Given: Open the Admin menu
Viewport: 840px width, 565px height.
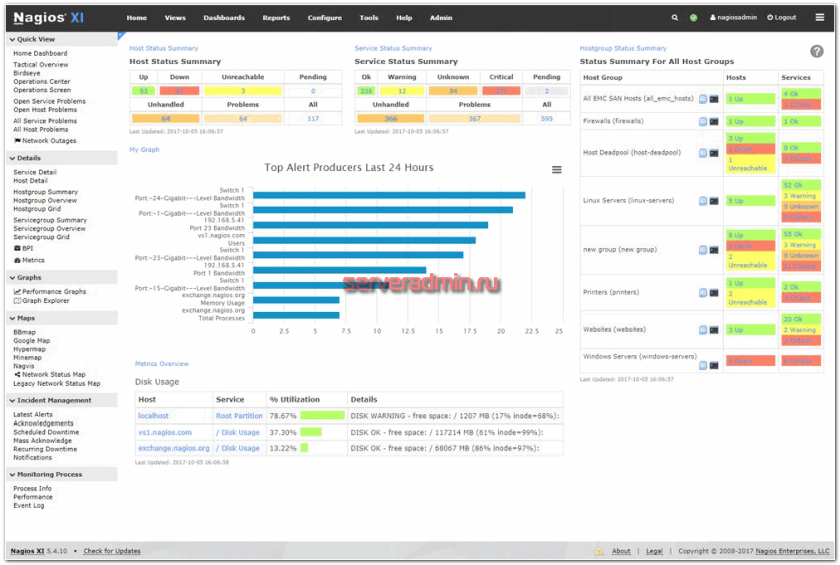Looking at the screenshot, I should point(441,18).
